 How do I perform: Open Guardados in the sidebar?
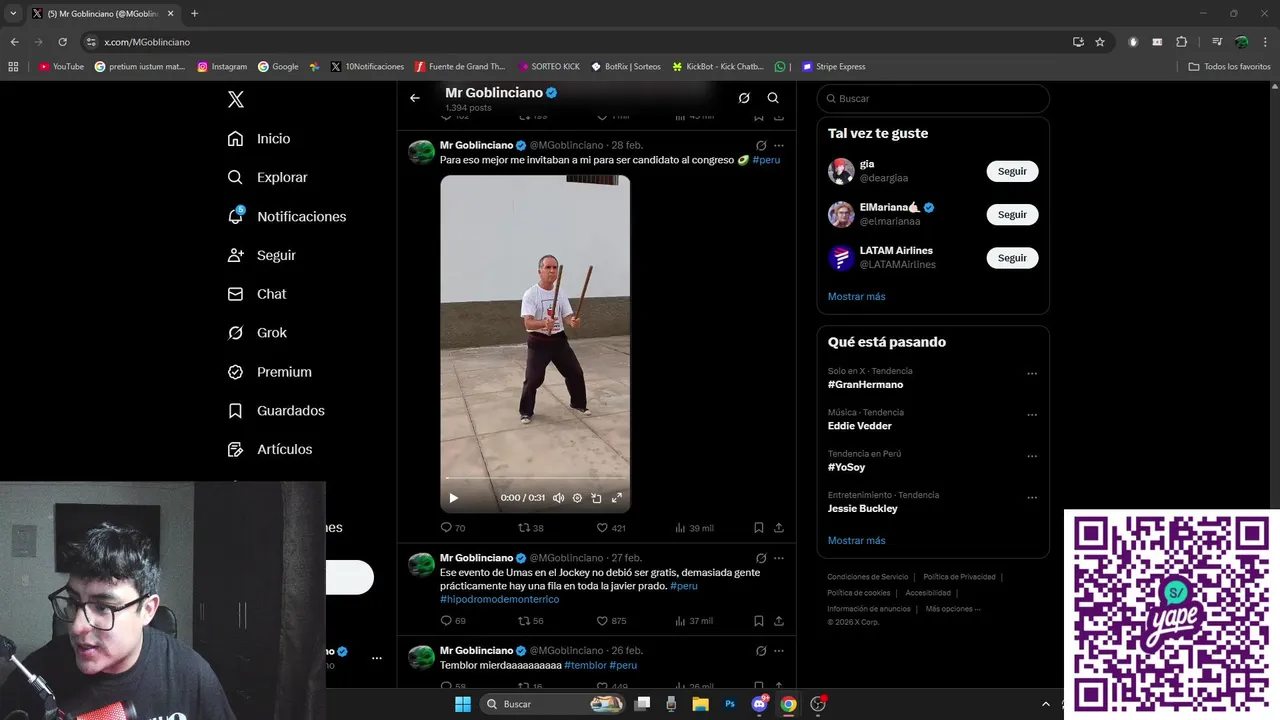276,411
